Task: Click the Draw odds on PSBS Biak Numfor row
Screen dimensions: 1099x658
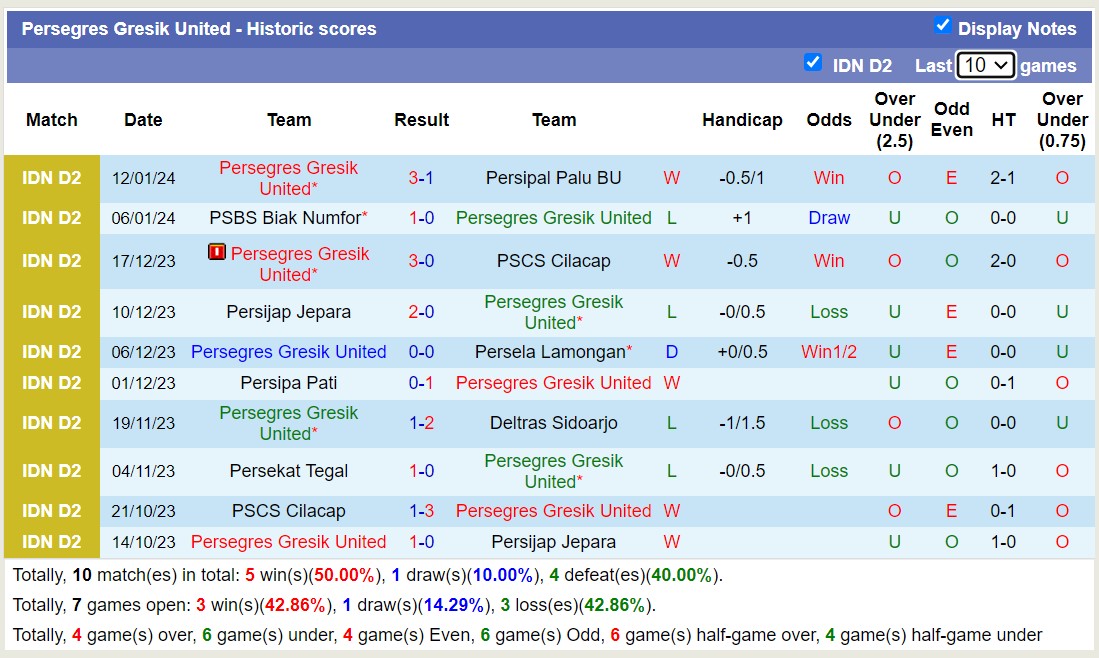Action: [828, 218]
